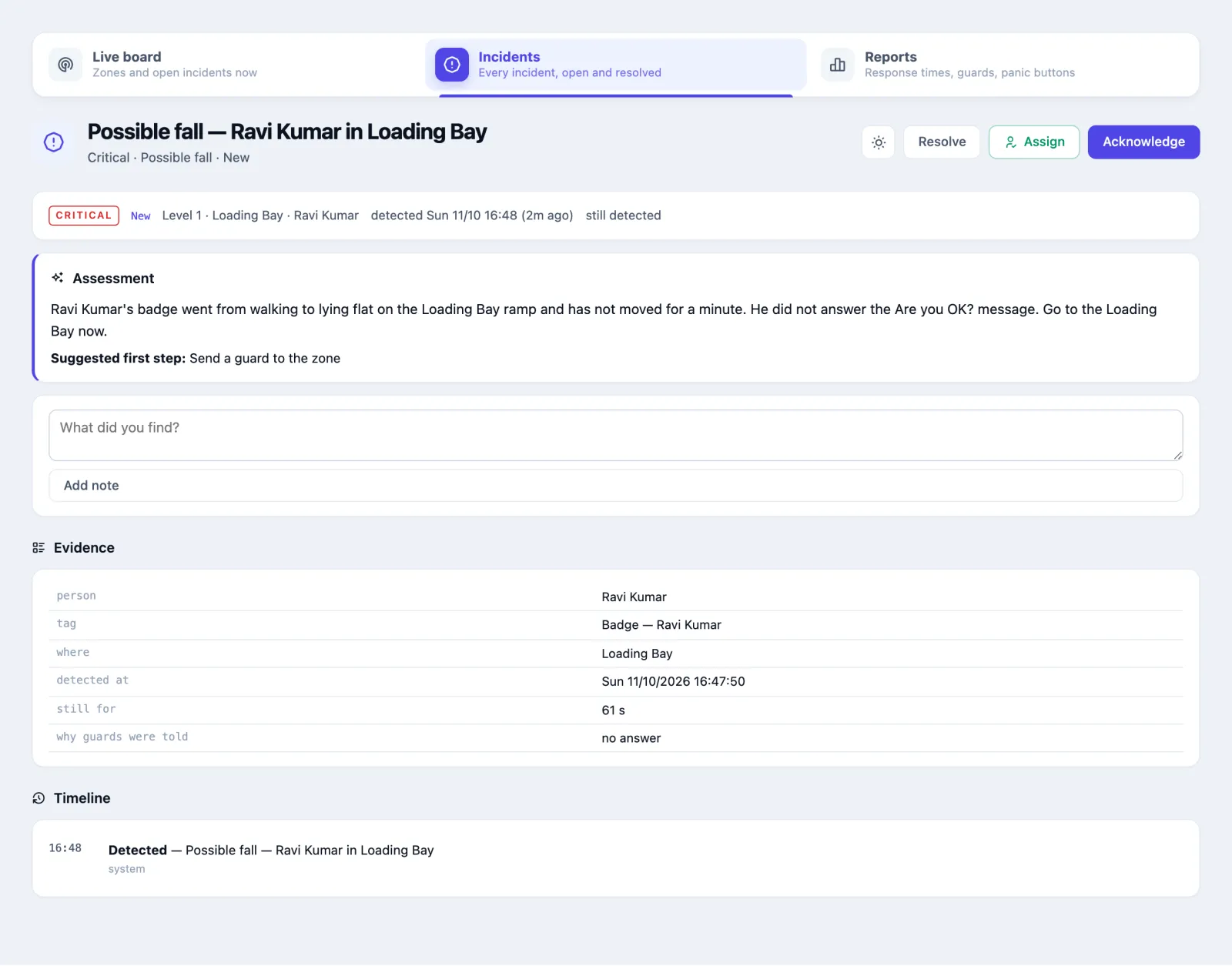Click the CRITICAL severity badge
The height and width of the screenshot is (966, 1232).
(84, 216)
